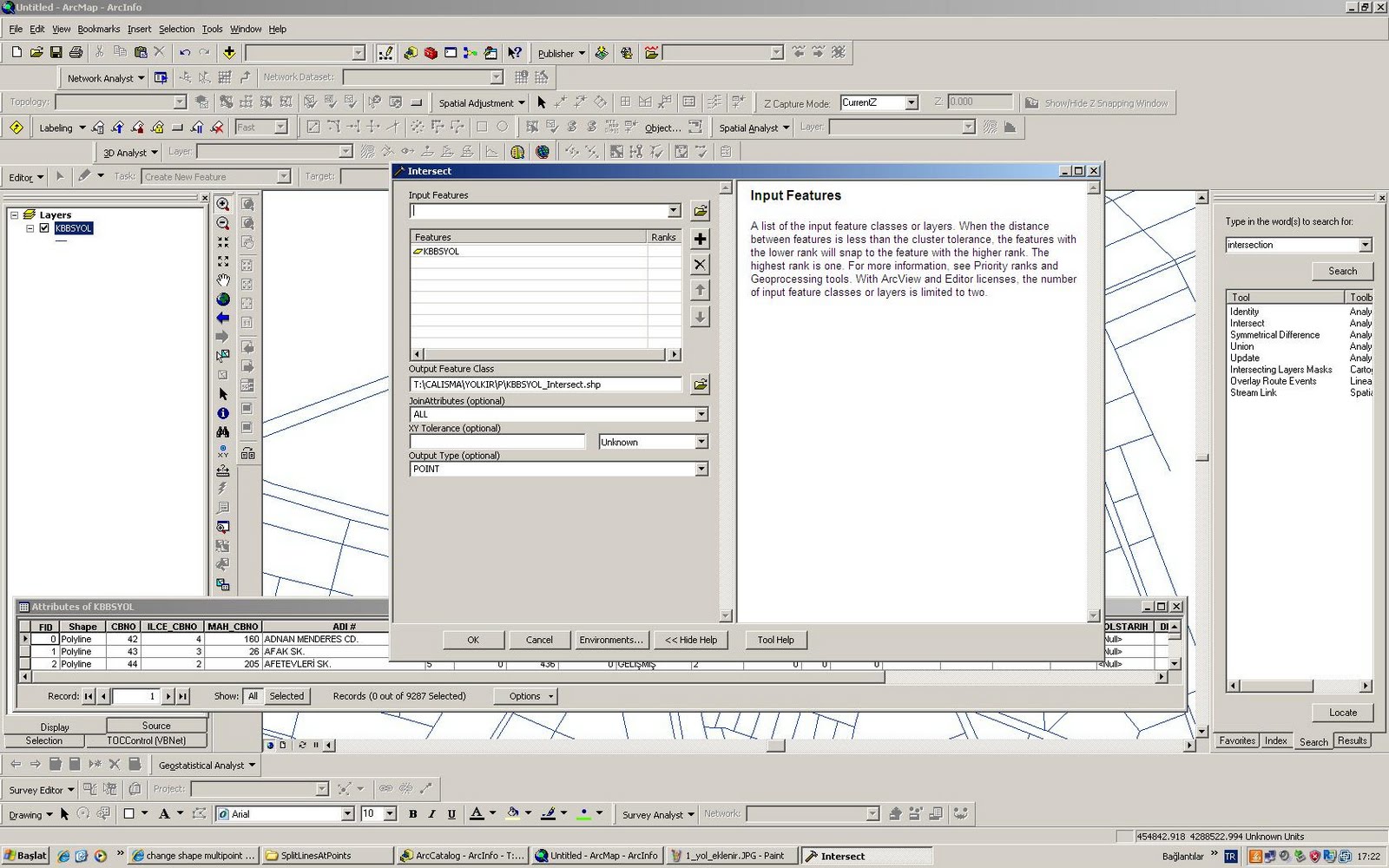Click OK in Intersect dialog
This screenshot has width=1389, height=868.
click(x=473, y=640)
